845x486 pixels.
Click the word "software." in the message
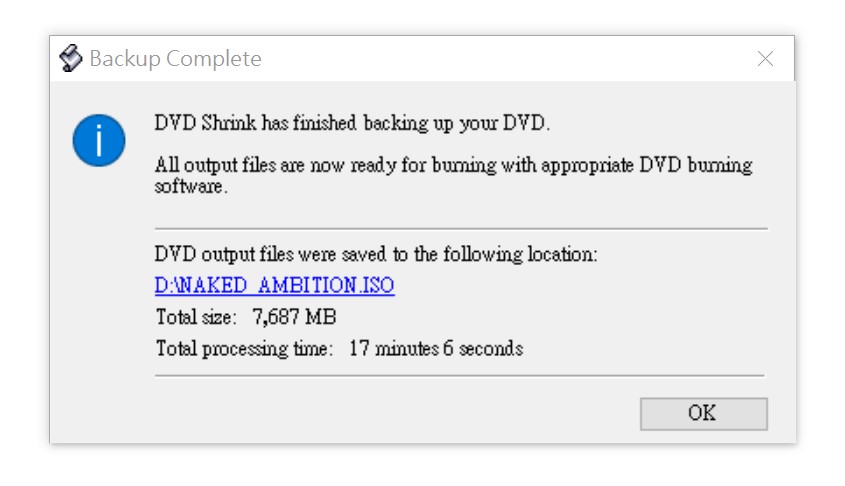[186, 187]
